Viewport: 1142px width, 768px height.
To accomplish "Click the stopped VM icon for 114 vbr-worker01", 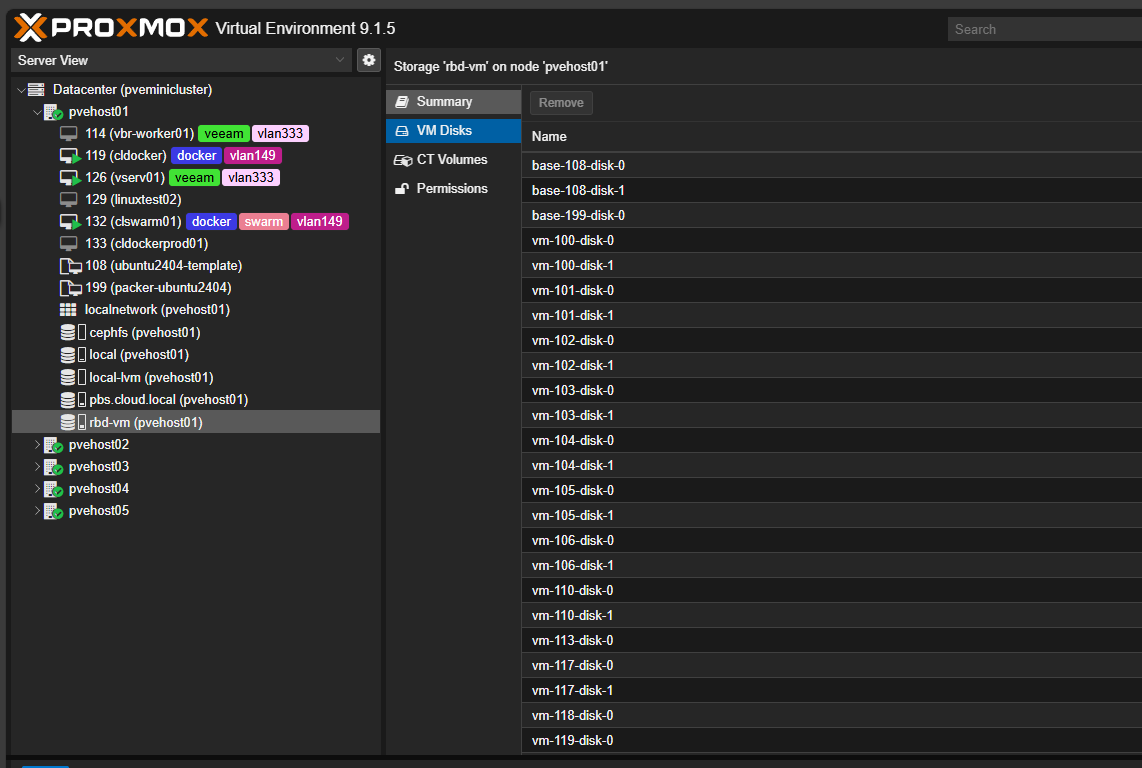I will tap(68, 133).
